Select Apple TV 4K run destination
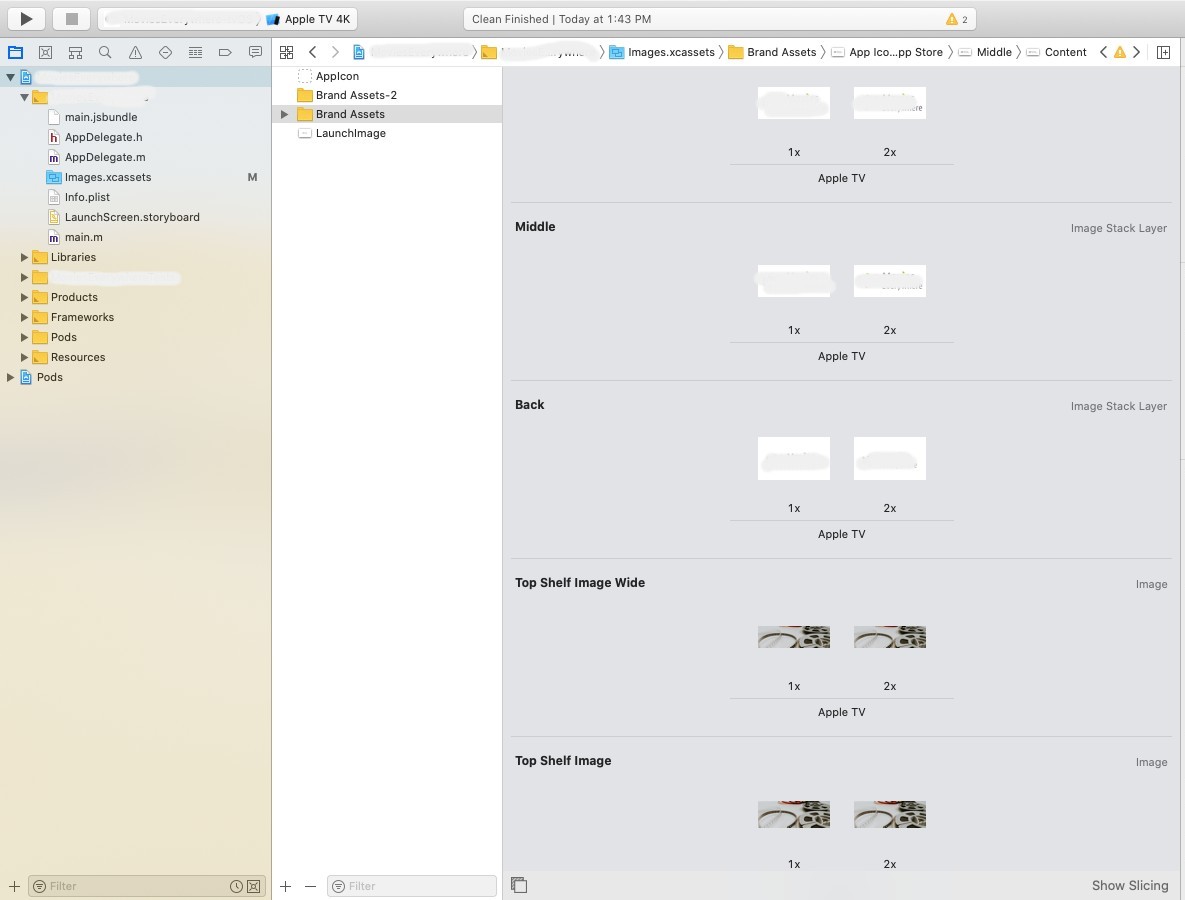Screen dimensions: 1185x900 tap(310, 19)
